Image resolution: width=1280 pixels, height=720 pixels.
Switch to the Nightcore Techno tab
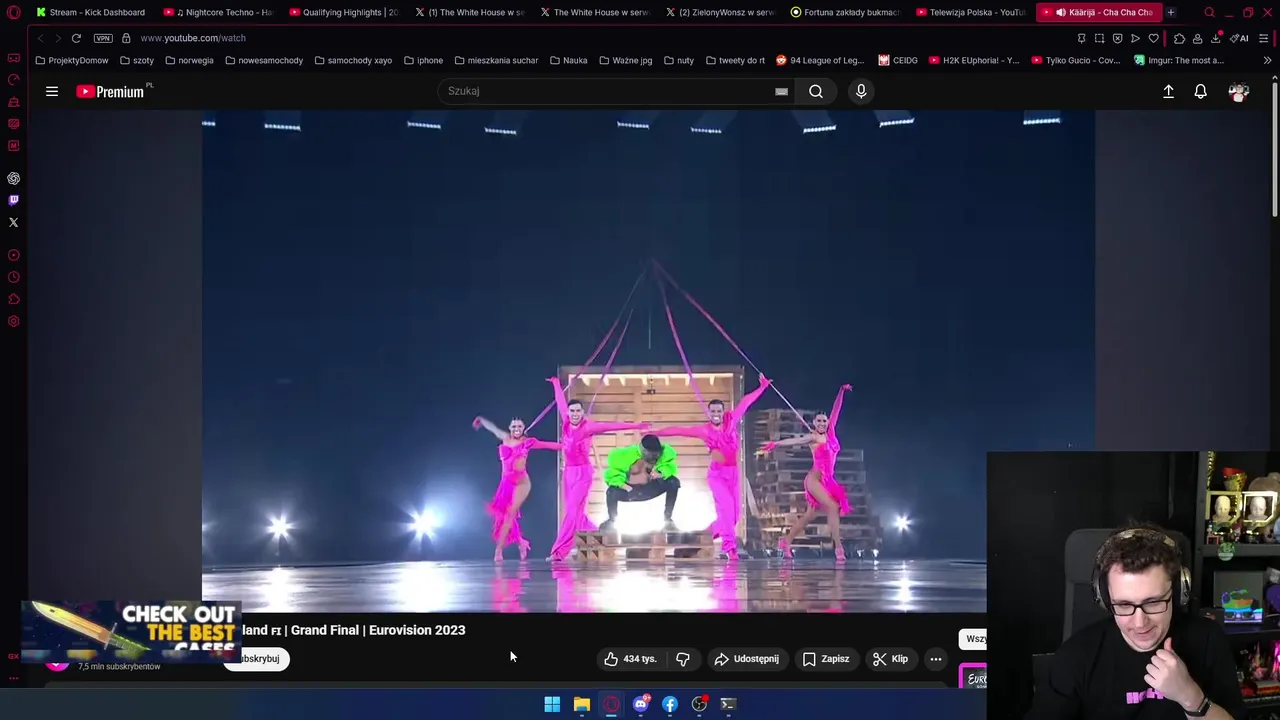tap(218, 12)
